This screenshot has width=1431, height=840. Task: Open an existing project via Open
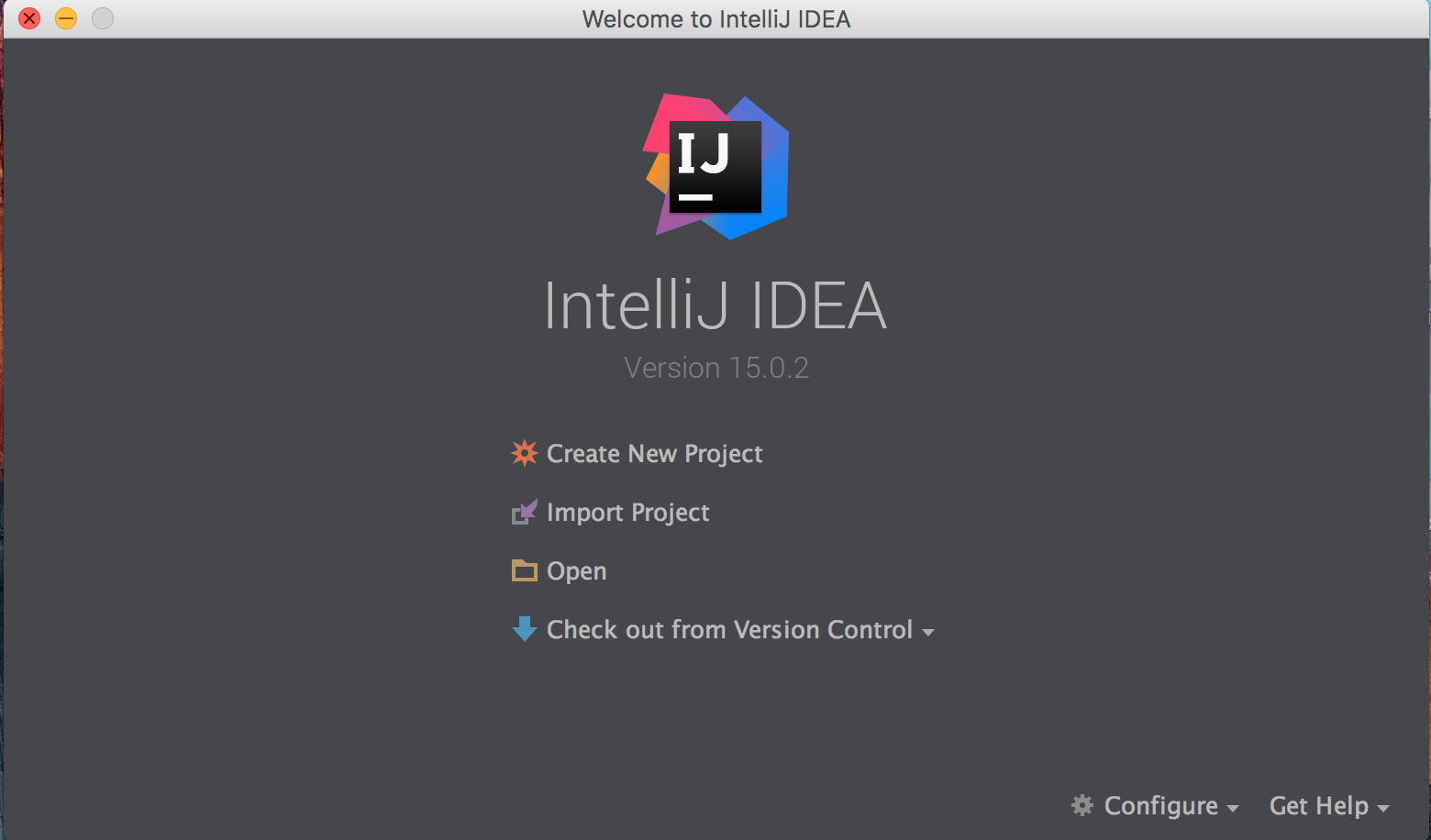[x=576, y=570]
